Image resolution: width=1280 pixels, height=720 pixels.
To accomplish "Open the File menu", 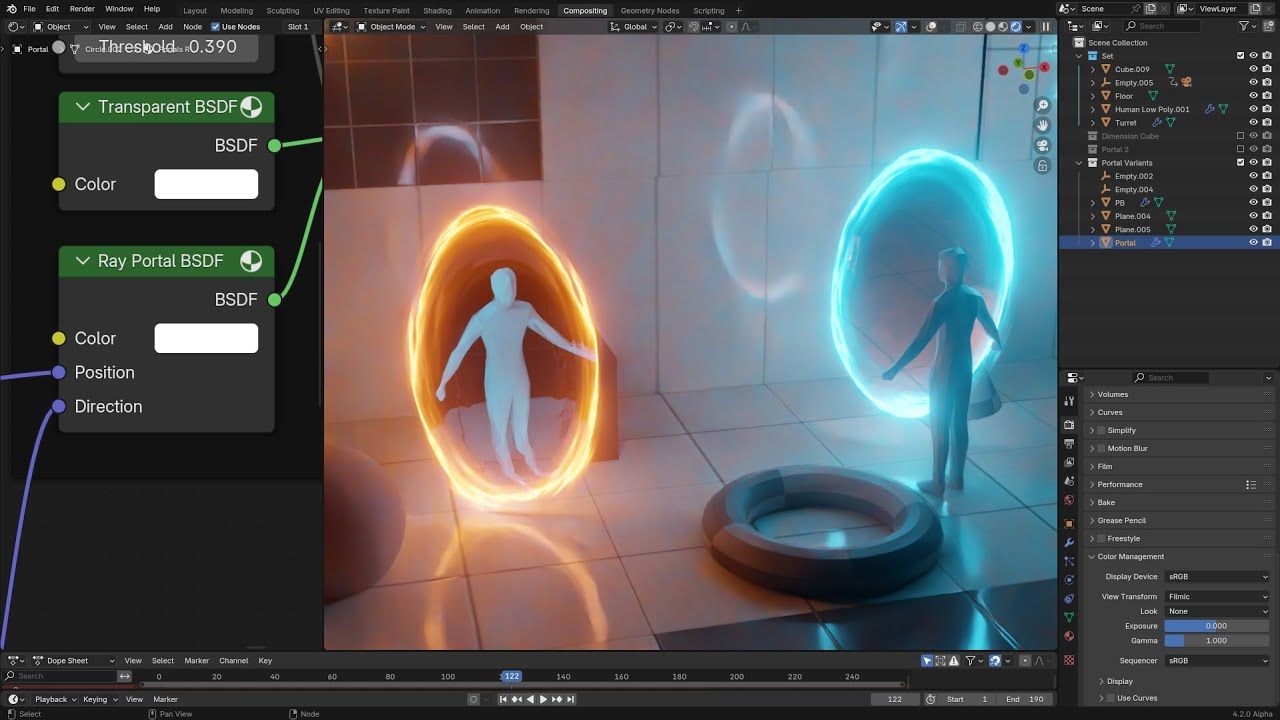I will (30, 9).
